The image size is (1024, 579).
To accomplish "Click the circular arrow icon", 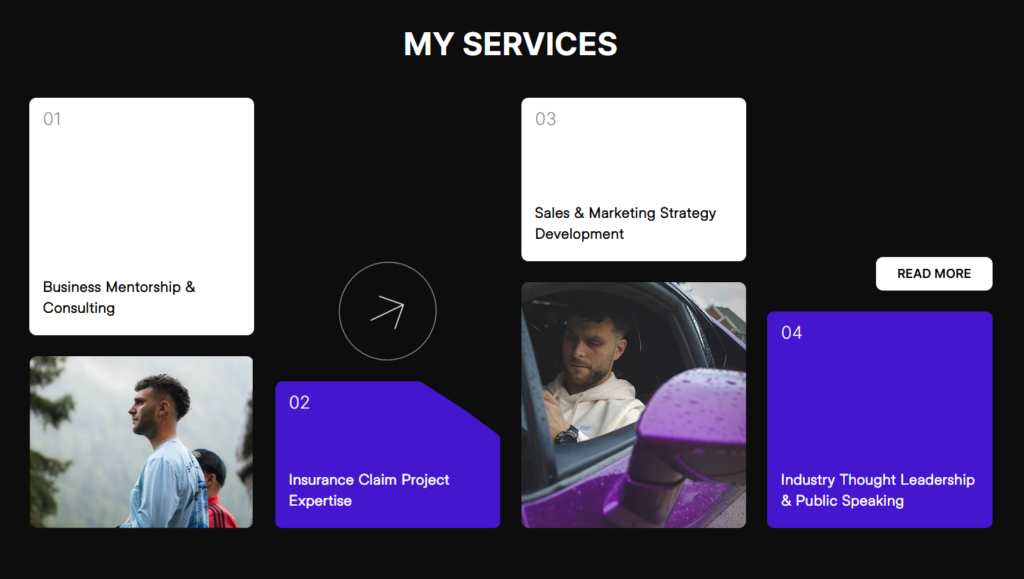I will [387, 311].
